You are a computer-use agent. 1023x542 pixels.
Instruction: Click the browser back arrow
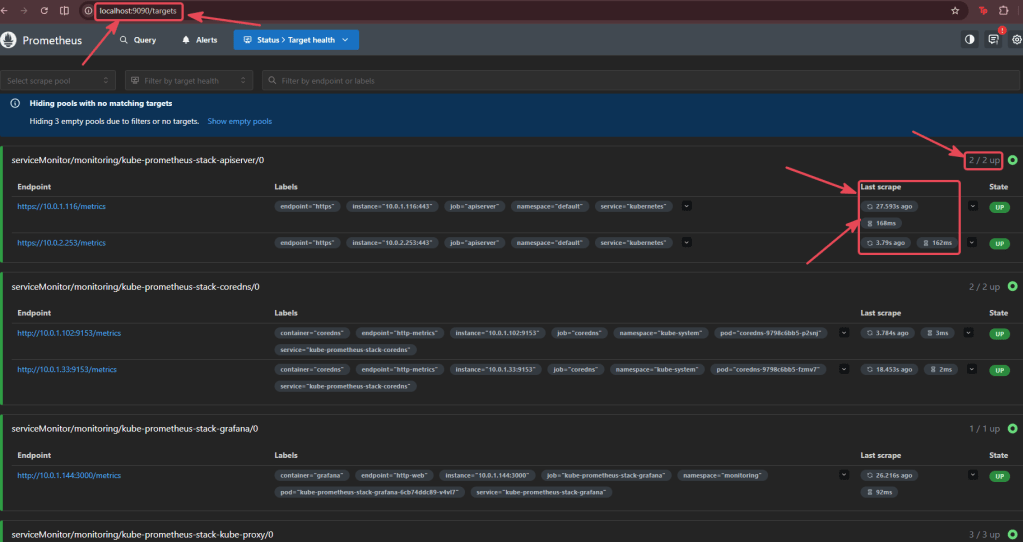pos(5,10)
